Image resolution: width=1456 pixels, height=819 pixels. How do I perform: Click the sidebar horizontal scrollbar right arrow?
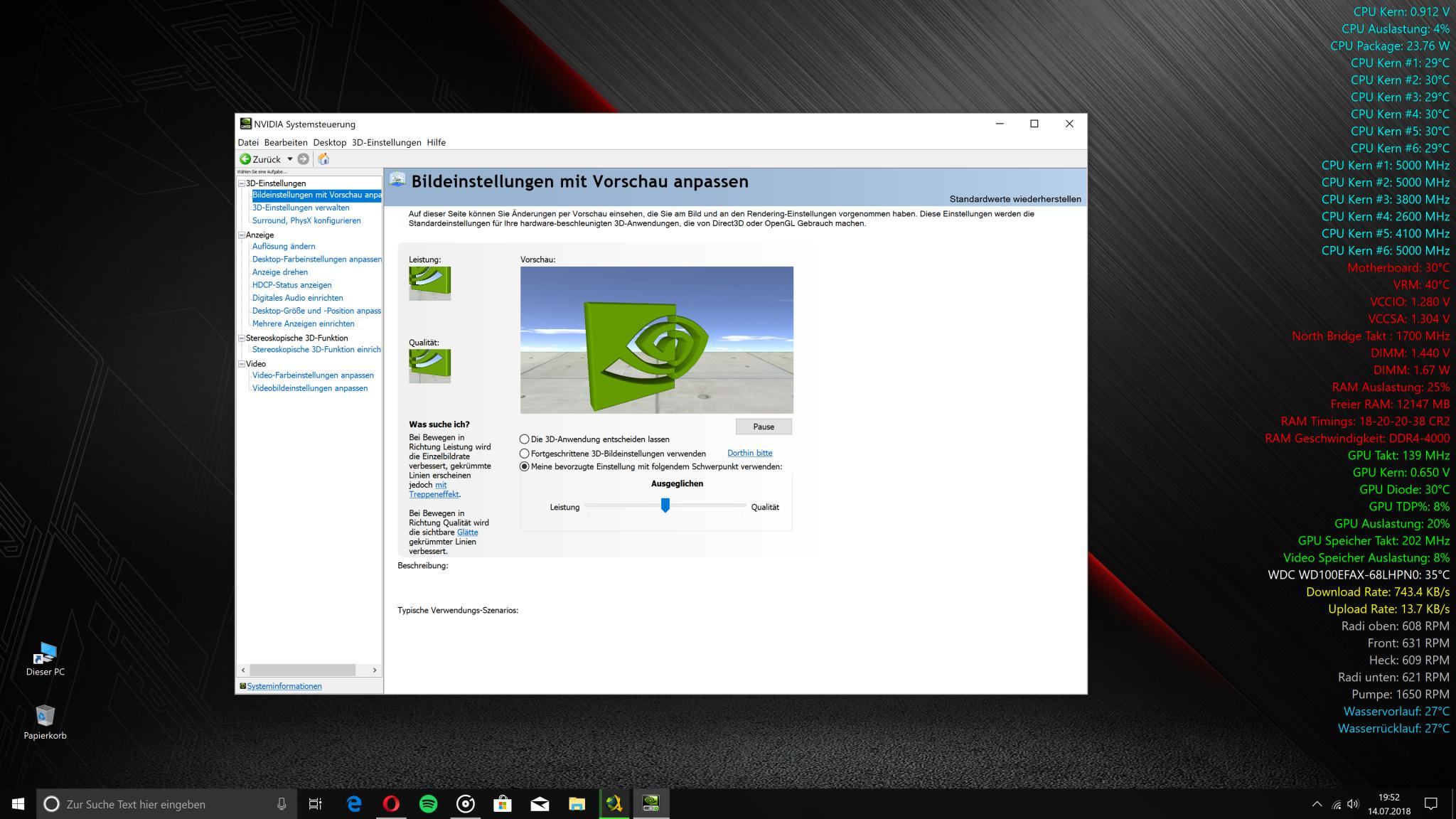(375, 670)
